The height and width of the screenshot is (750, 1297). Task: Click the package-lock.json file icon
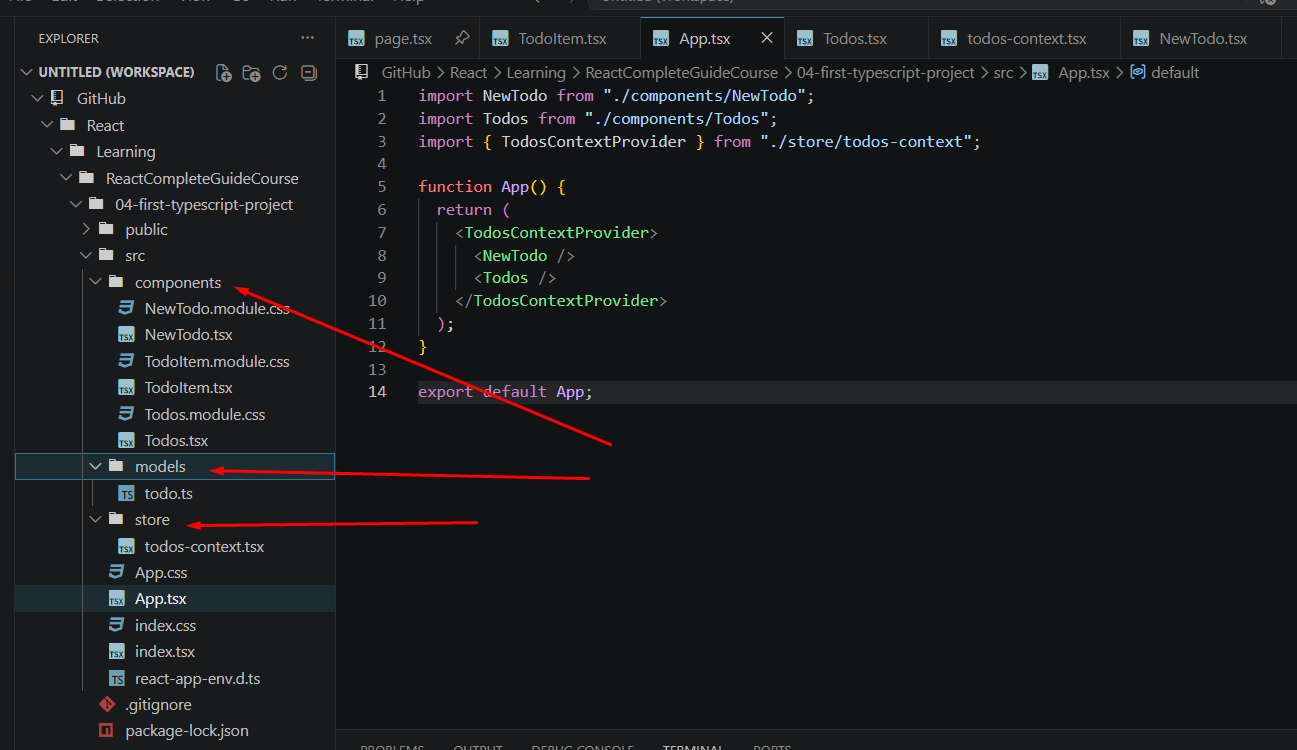click(x=107, y=731)
